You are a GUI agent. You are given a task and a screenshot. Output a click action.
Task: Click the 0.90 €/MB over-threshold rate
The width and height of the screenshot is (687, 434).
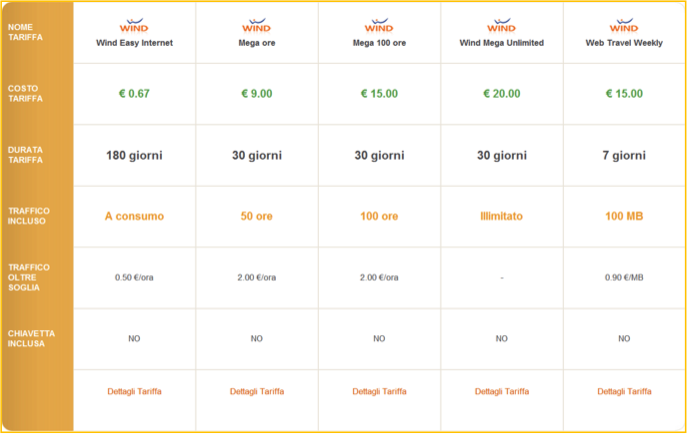click(x=624, y=278)
